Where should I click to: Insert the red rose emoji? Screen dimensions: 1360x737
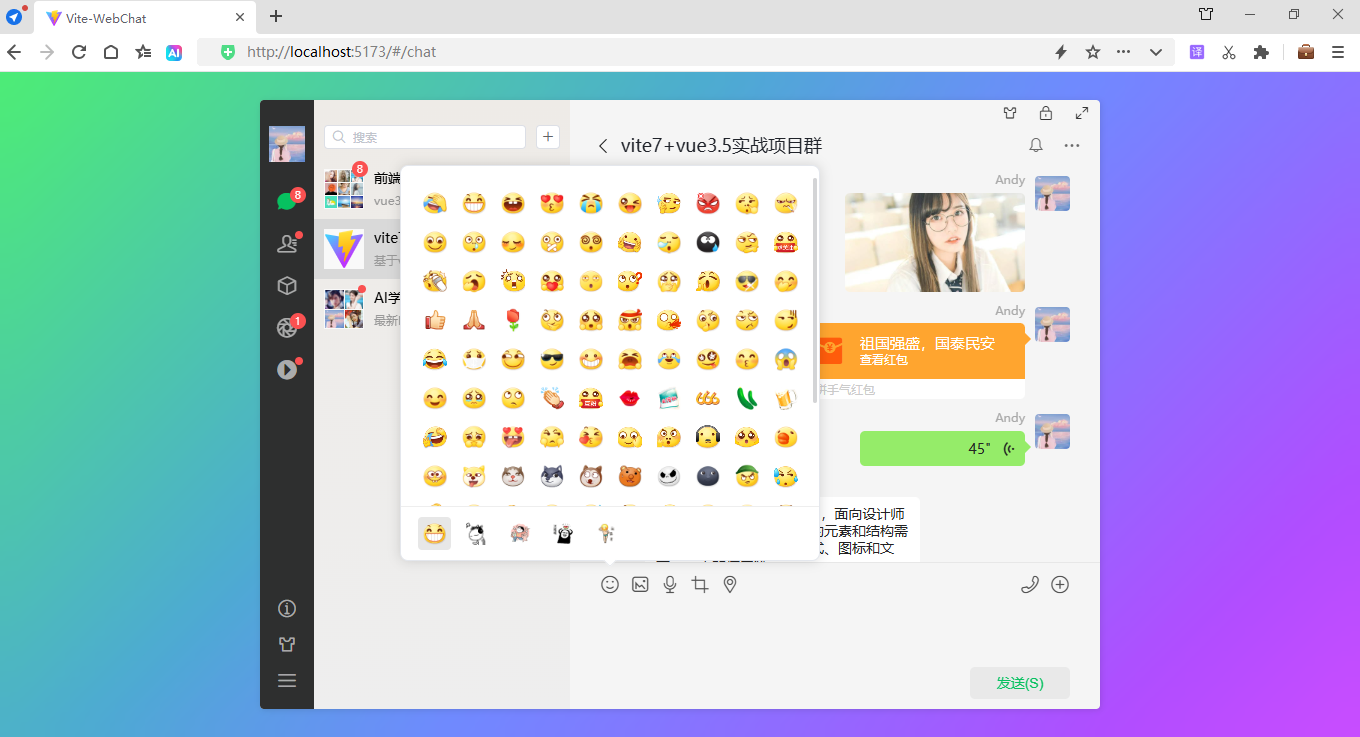click(x=512, y=320)
